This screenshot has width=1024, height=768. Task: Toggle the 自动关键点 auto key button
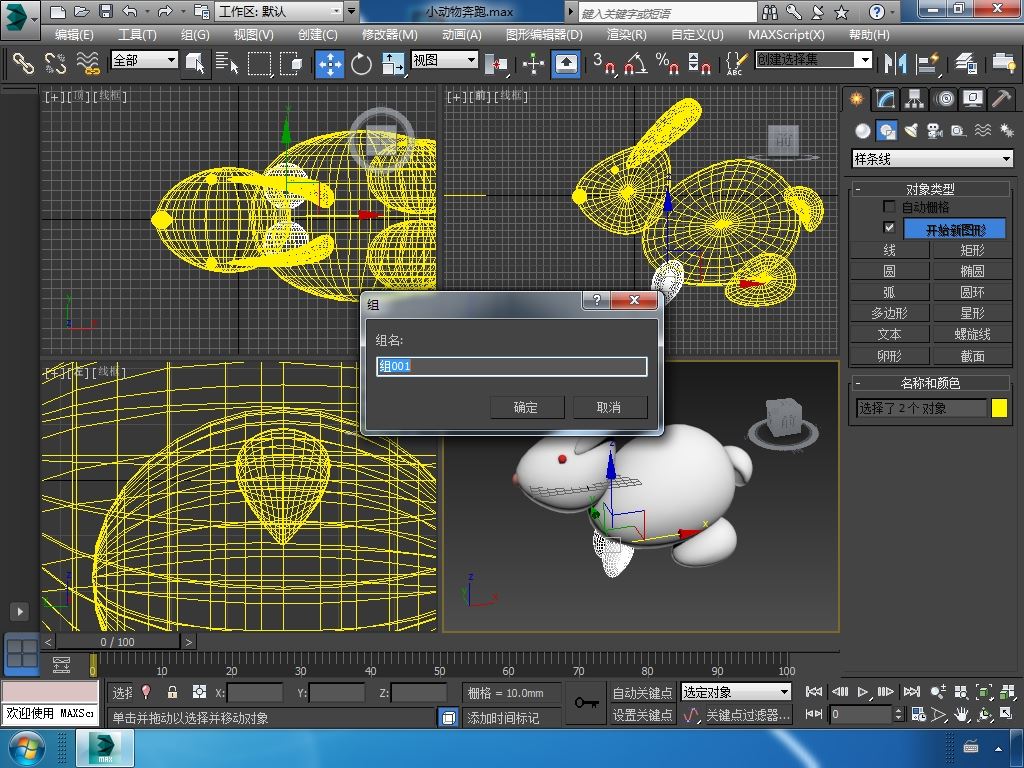point(642,692)
